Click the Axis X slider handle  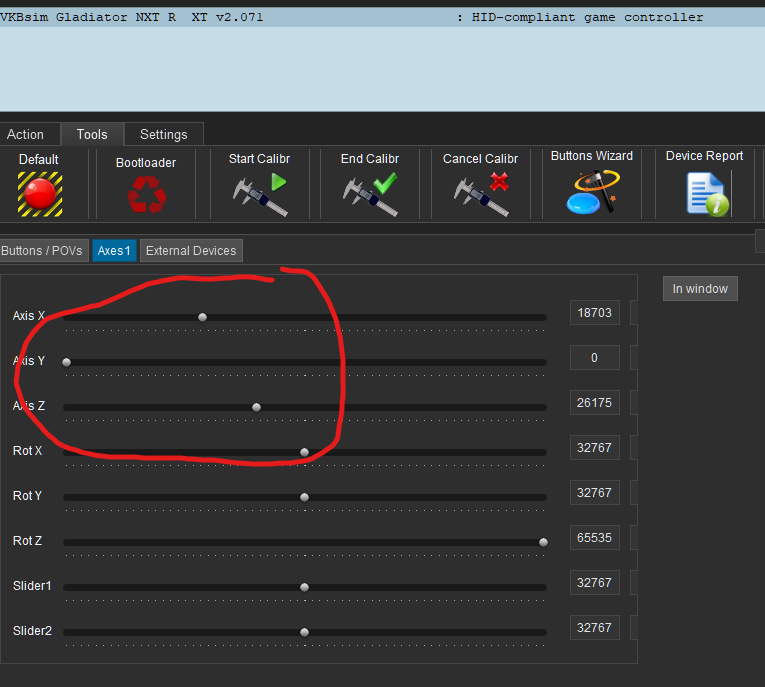click(x=202, y=318)
